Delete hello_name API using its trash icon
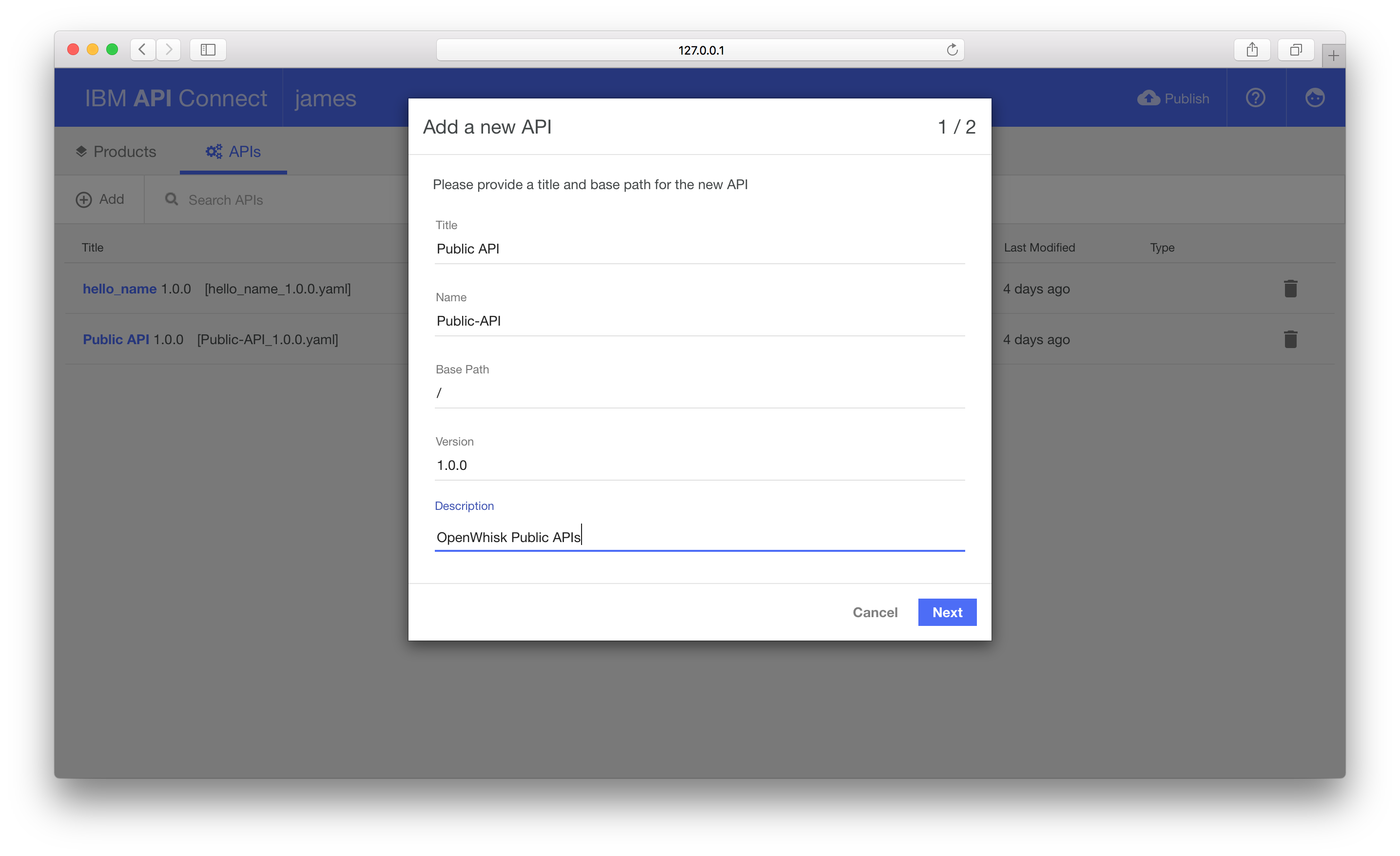 click(x=1290, y=288)
